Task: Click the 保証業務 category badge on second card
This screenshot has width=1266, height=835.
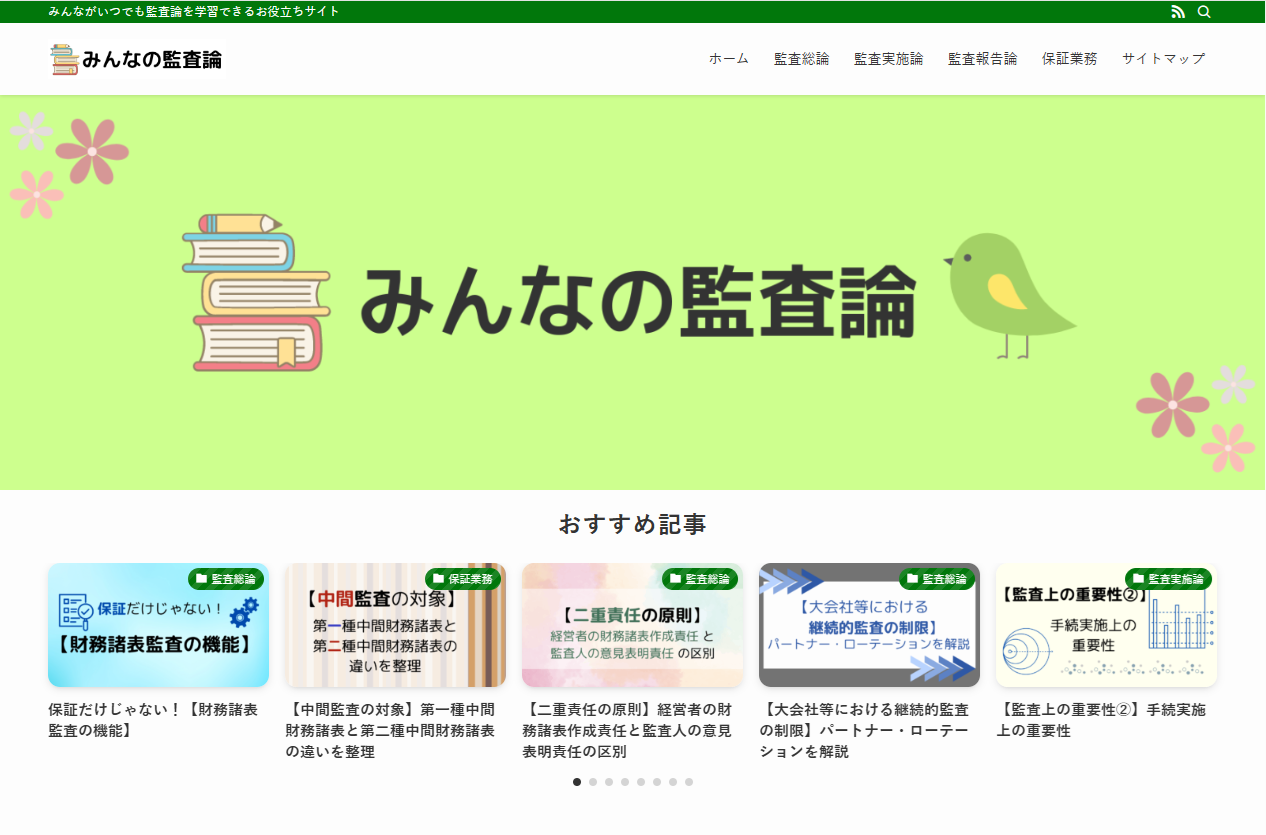Action: [x=462, y=579]
